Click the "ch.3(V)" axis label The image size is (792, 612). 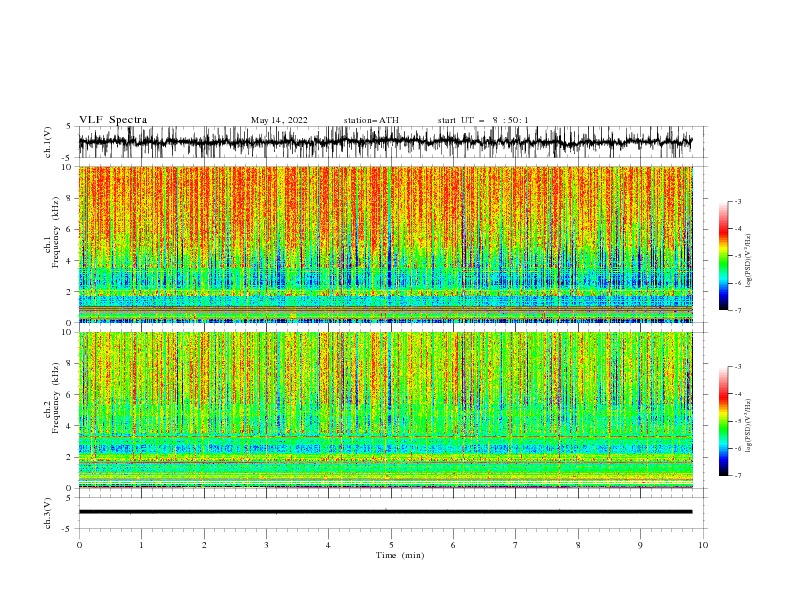click(48, 514)
